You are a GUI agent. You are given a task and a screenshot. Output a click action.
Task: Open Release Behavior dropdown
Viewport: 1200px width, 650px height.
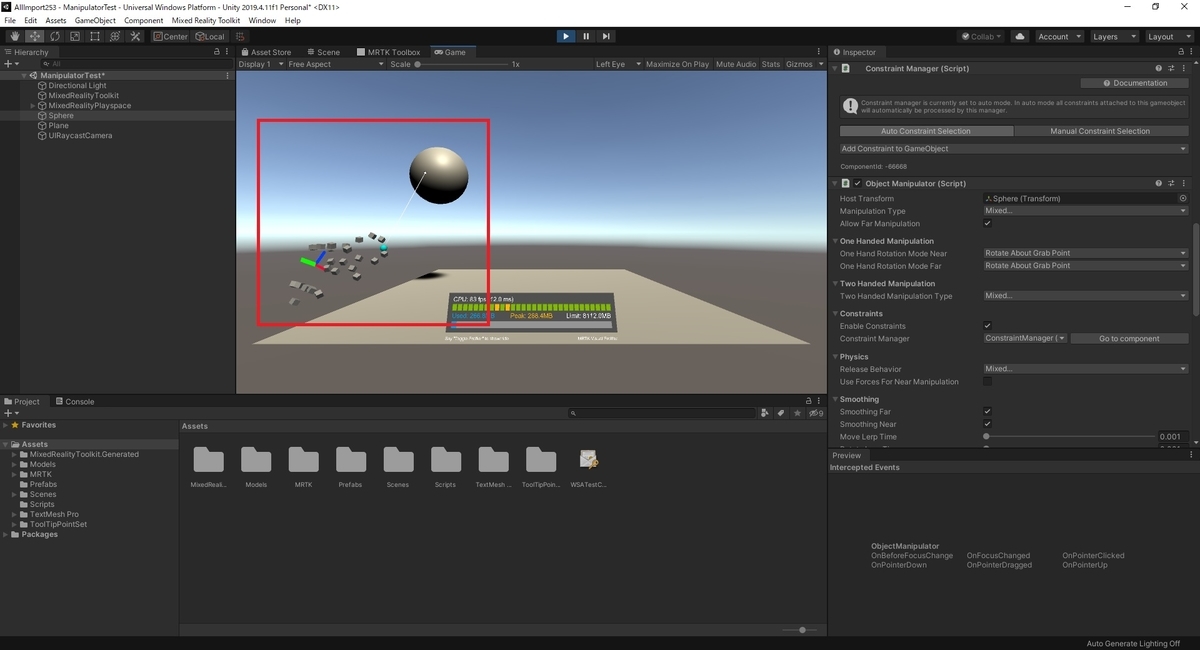(x=1085, y=369)
